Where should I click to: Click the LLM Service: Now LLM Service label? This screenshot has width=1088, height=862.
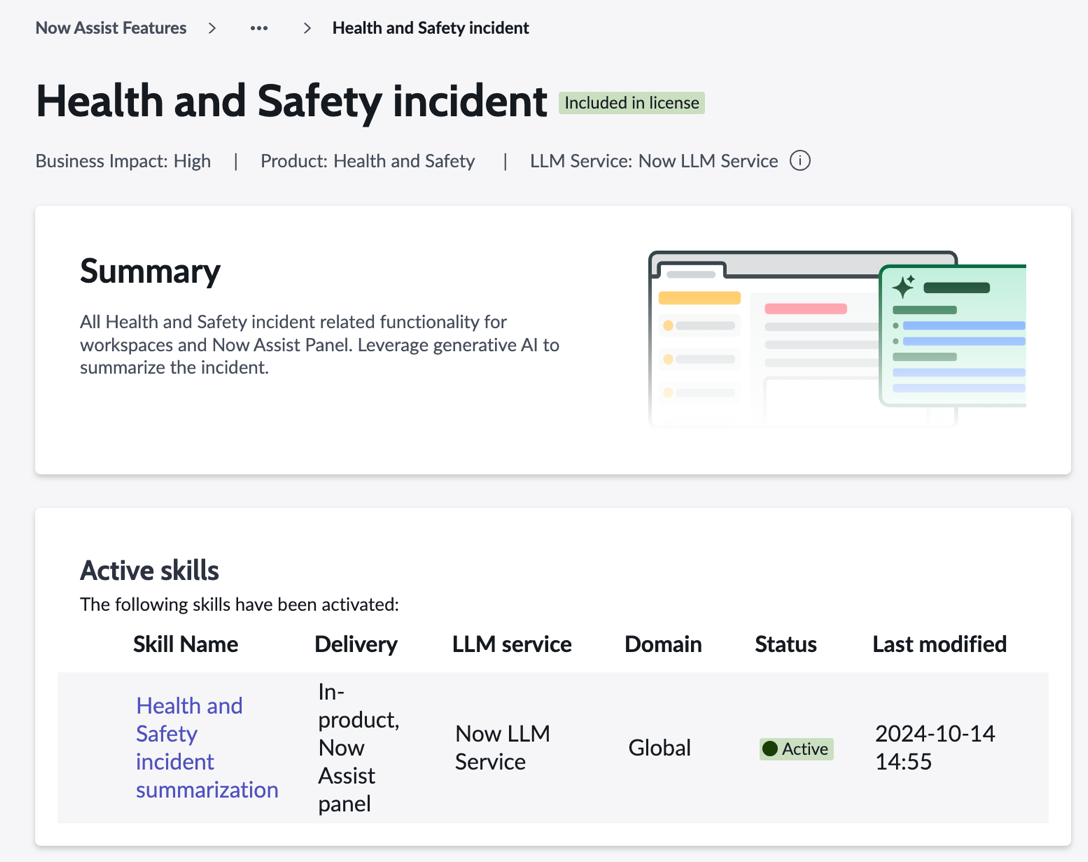pos(654,161)
